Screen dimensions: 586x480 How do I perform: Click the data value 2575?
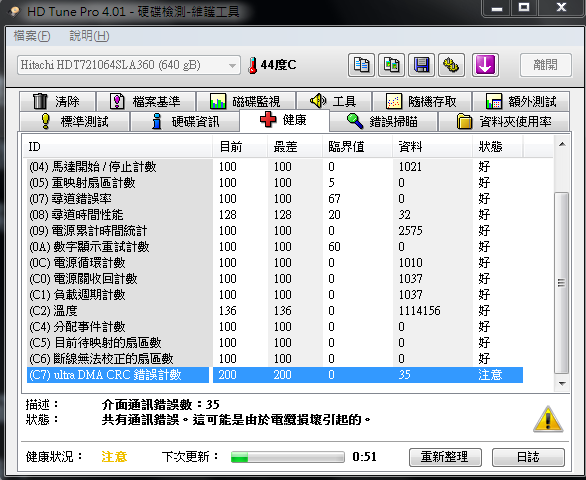click(410, 231)
